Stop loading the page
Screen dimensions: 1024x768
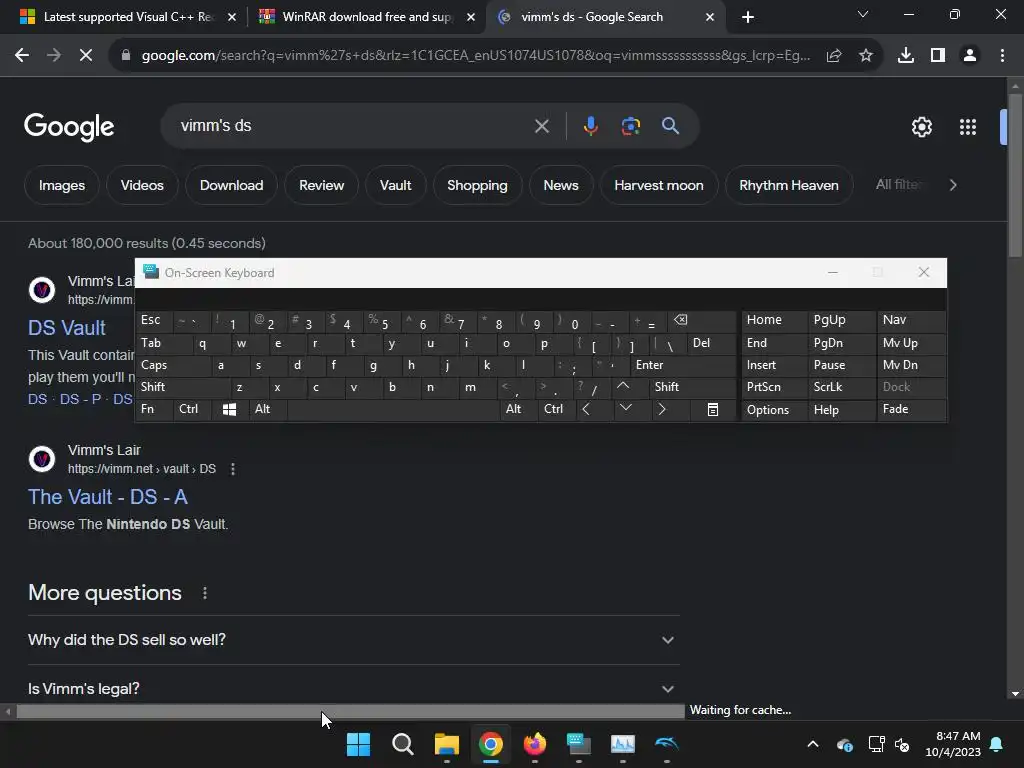point(86,56)
